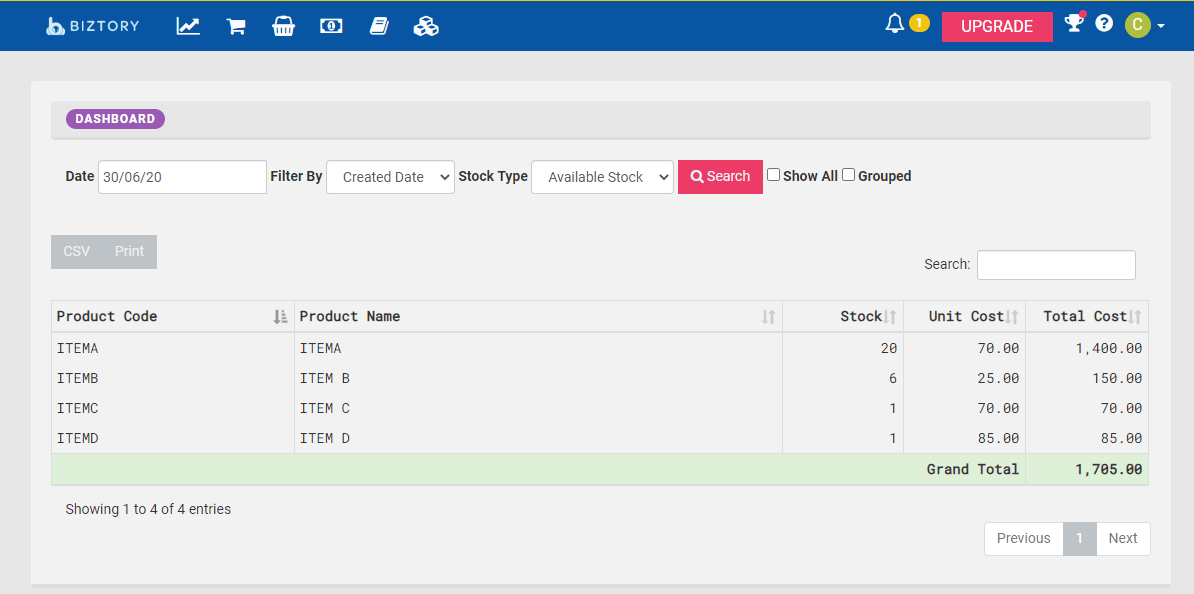Image resolution: width=1194 pixels, height=594 pixels.
Task: Open the book icon in navbar
Action: tap(379, 26)
